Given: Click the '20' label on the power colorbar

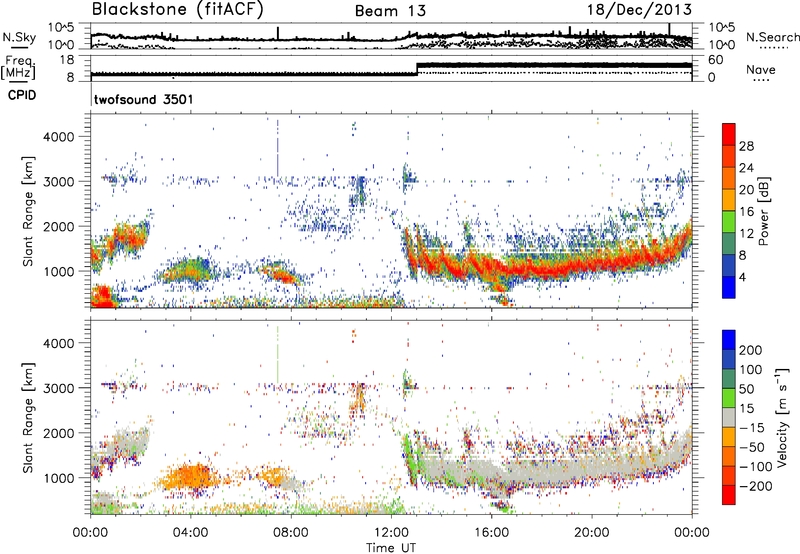Looking at the screenshot, I should pos(746,190).
